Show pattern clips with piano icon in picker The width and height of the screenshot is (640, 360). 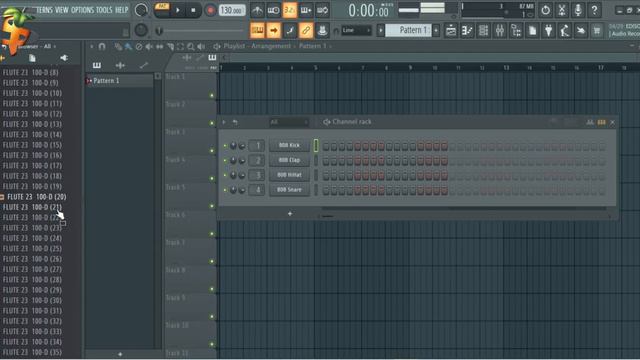tap(97, 65)
